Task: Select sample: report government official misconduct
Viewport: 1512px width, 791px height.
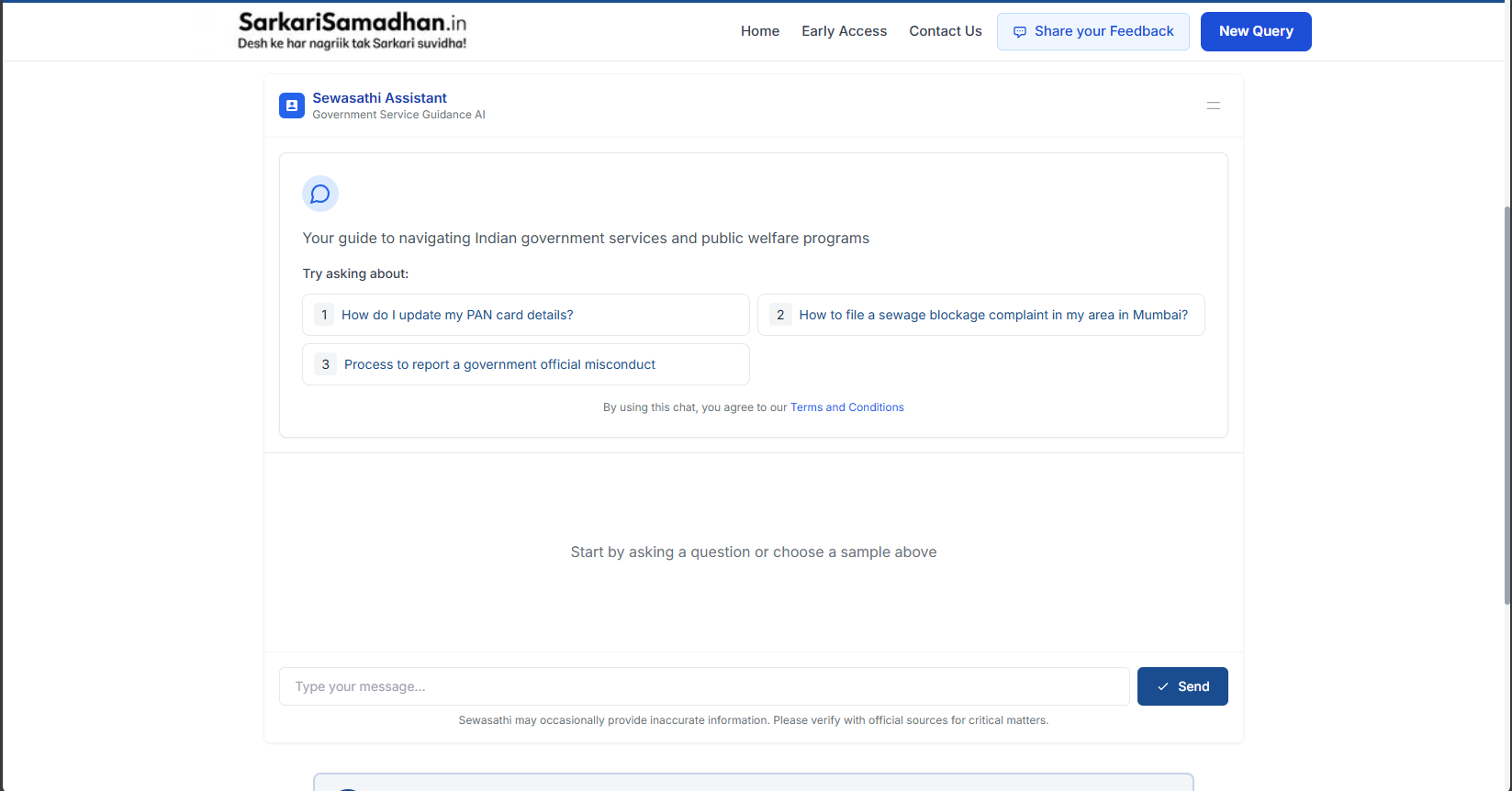Action: [x=526, y=364]
